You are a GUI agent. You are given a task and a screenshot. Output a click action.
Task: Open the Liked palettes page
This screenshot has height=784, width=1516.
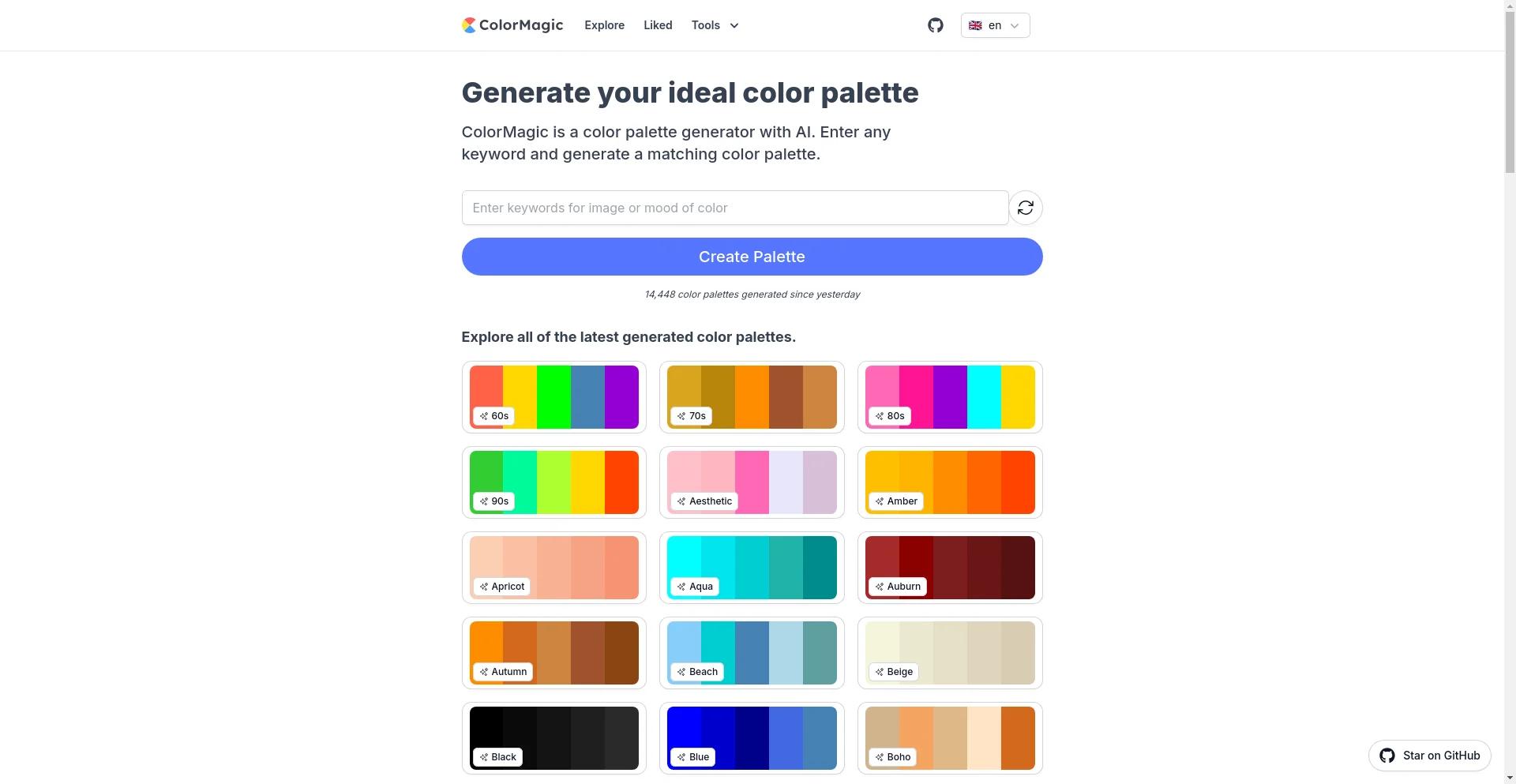[x=658, y=25]
